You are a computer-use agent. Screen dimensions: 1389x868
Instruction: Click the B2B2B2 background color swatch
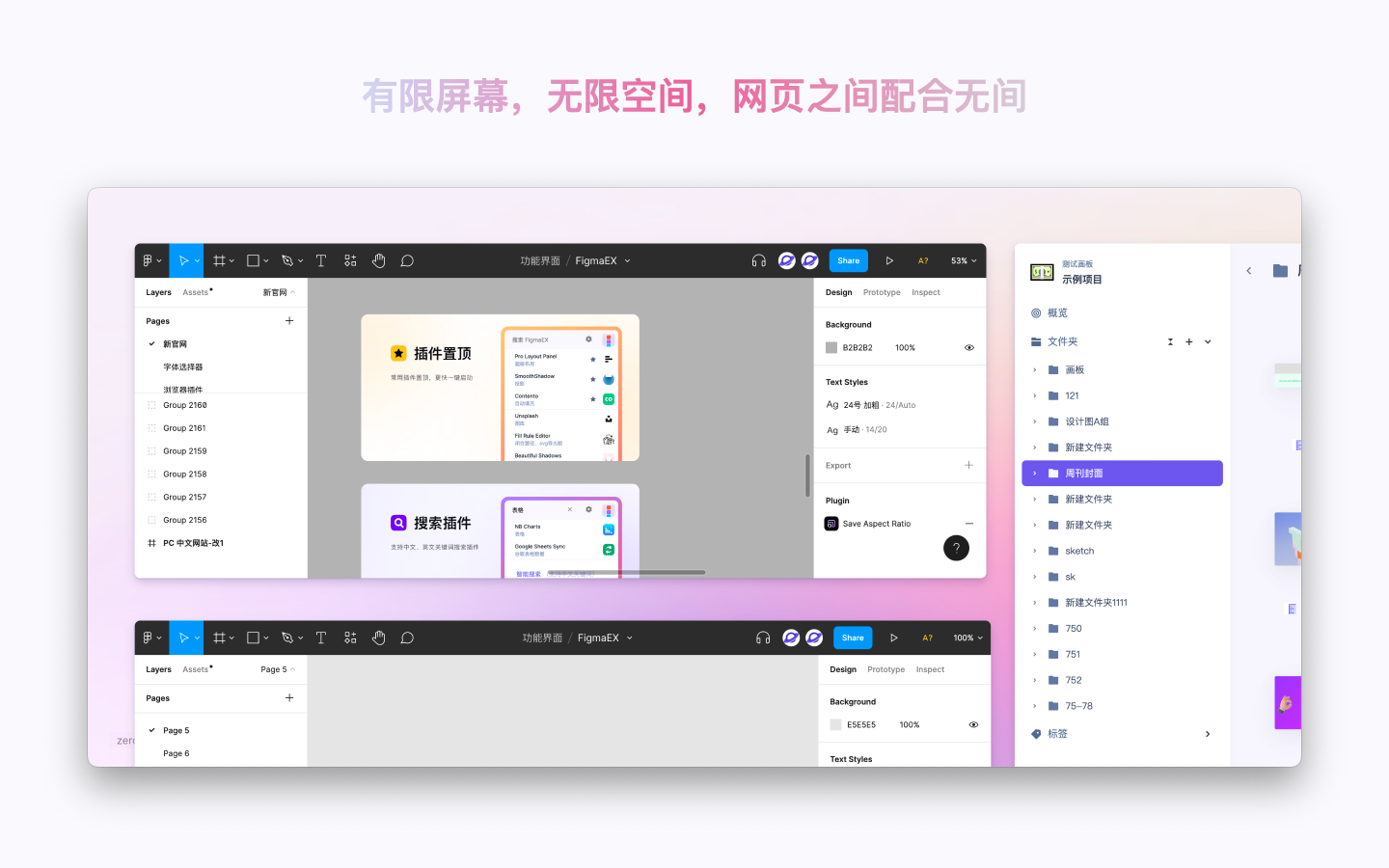click(831, 348)
